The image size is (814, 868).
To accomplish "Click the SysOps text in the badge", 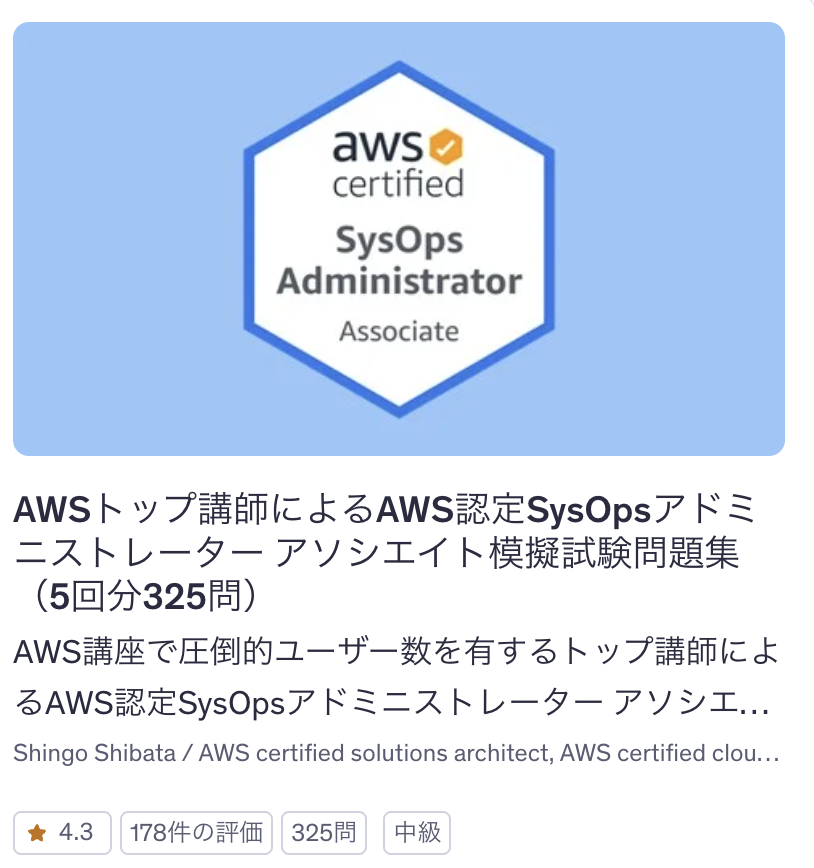I will pos(399,242).
